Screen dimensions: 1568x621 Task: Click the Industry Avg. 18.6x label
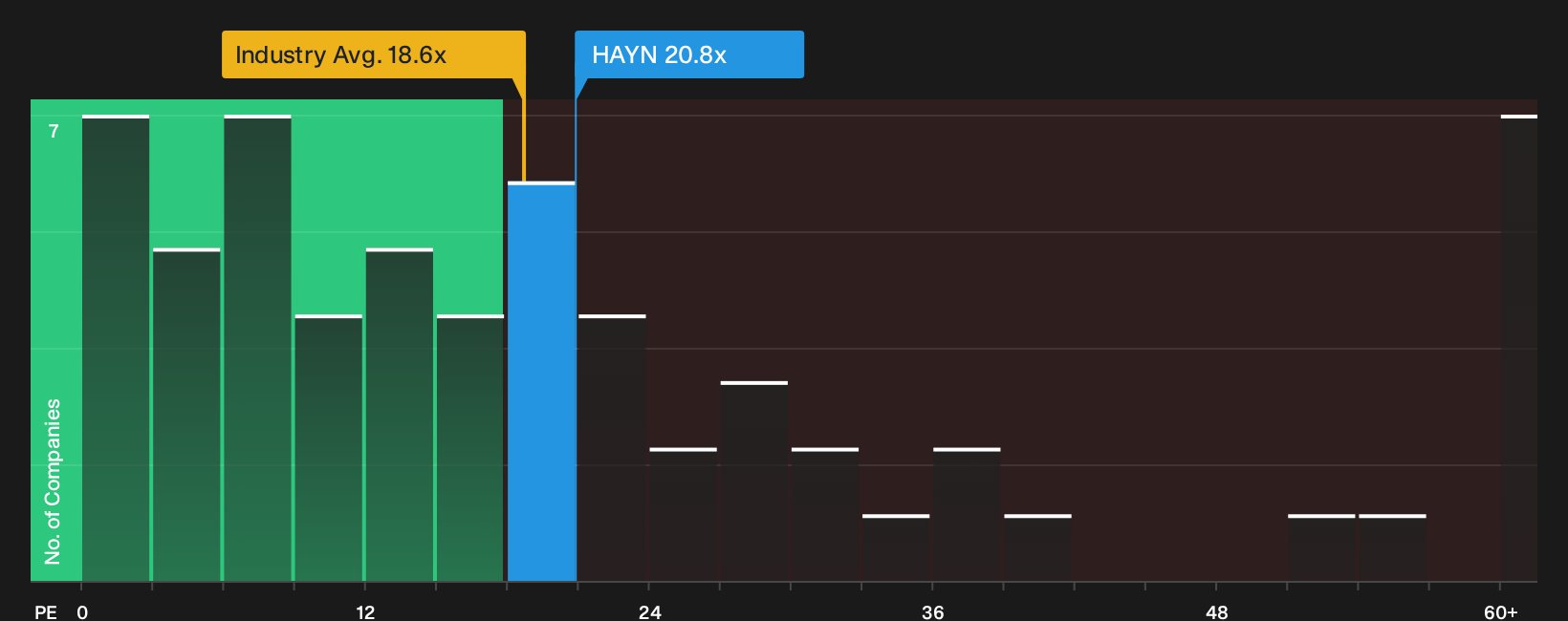373,54
